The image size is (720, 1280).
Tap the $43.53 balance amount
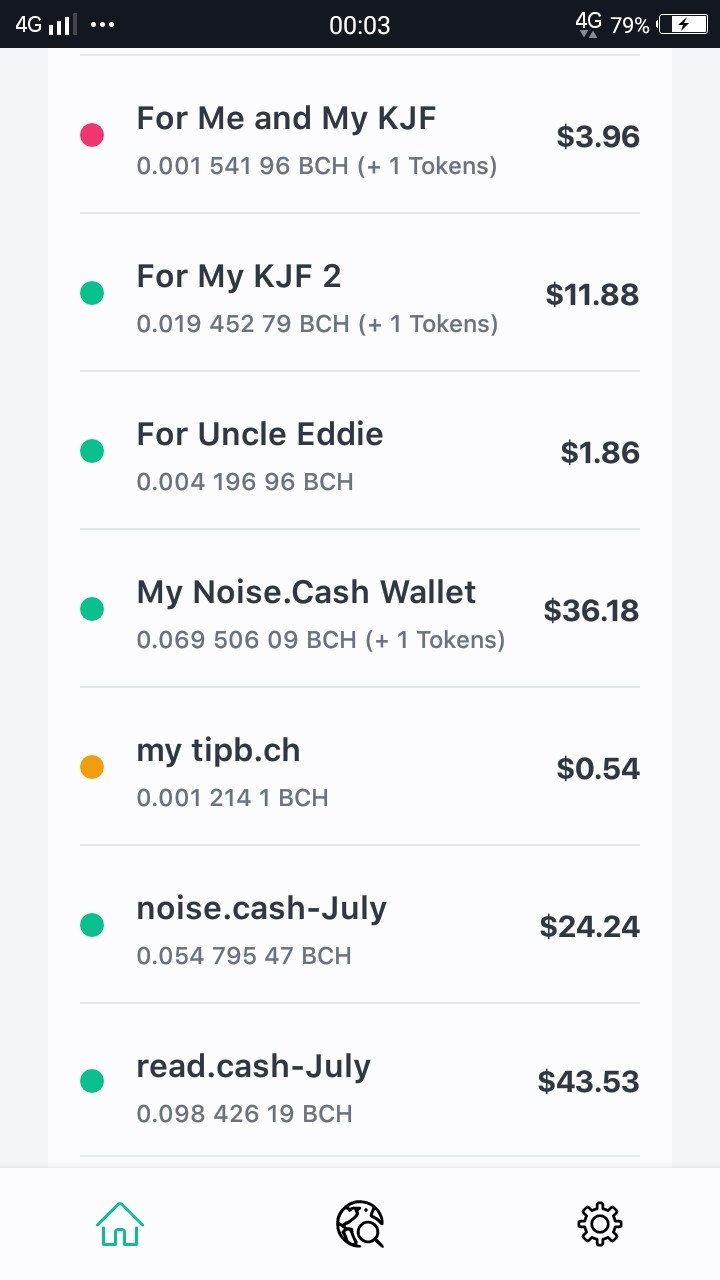click(x=588, y=1081)
